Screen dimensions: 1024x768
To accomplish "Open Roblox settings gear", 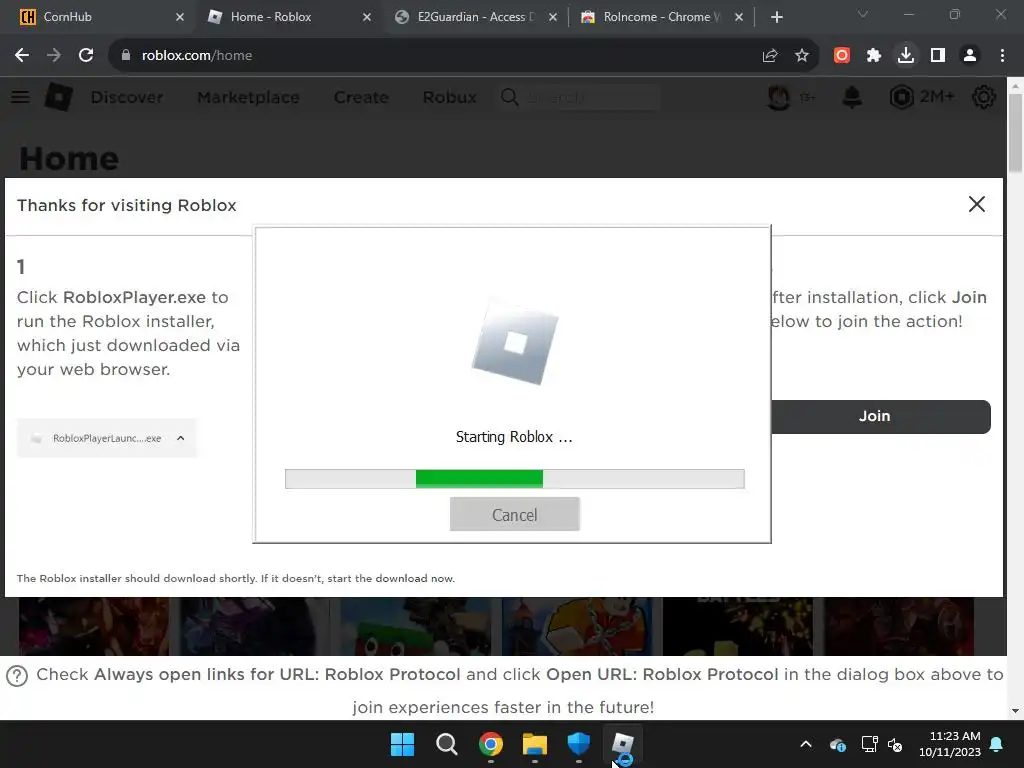I will [984, 97].
